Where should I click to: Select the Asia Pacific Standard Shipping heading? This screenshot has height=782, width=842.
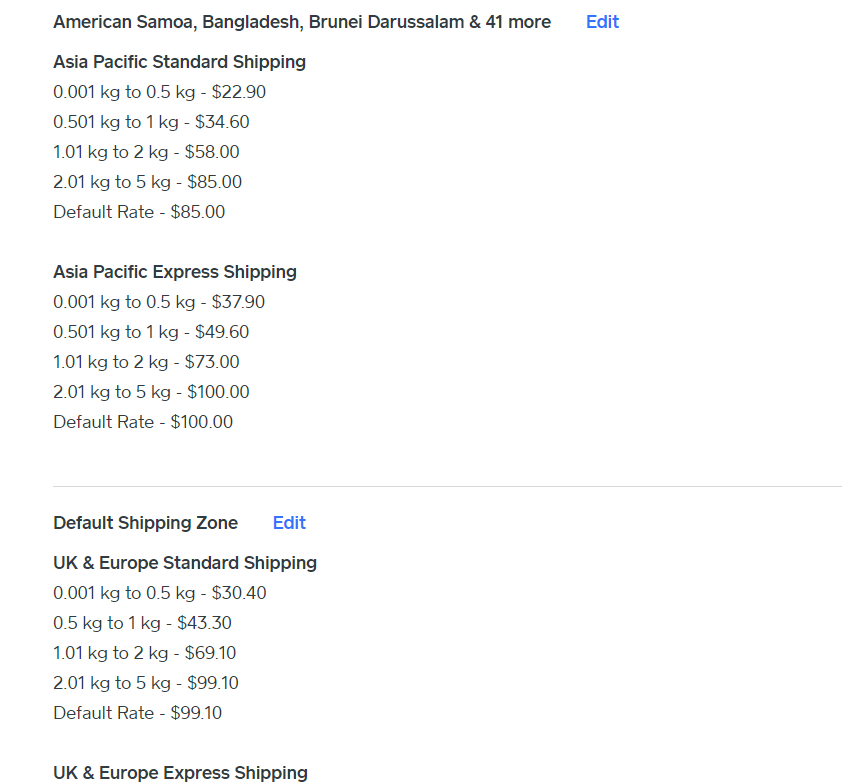[x=179, y=62]
